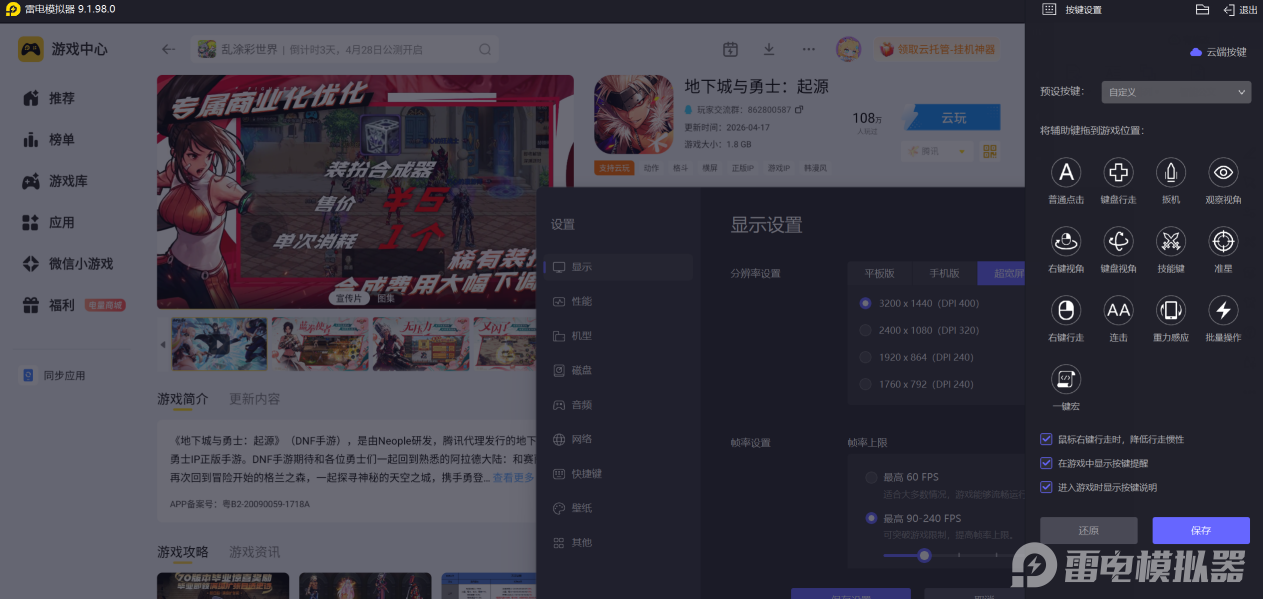Viewport: 1263px width, 599px height.
Task: Select resolution 2400 x 1080 (DPI 320)
Action: (x=866, y=330)
